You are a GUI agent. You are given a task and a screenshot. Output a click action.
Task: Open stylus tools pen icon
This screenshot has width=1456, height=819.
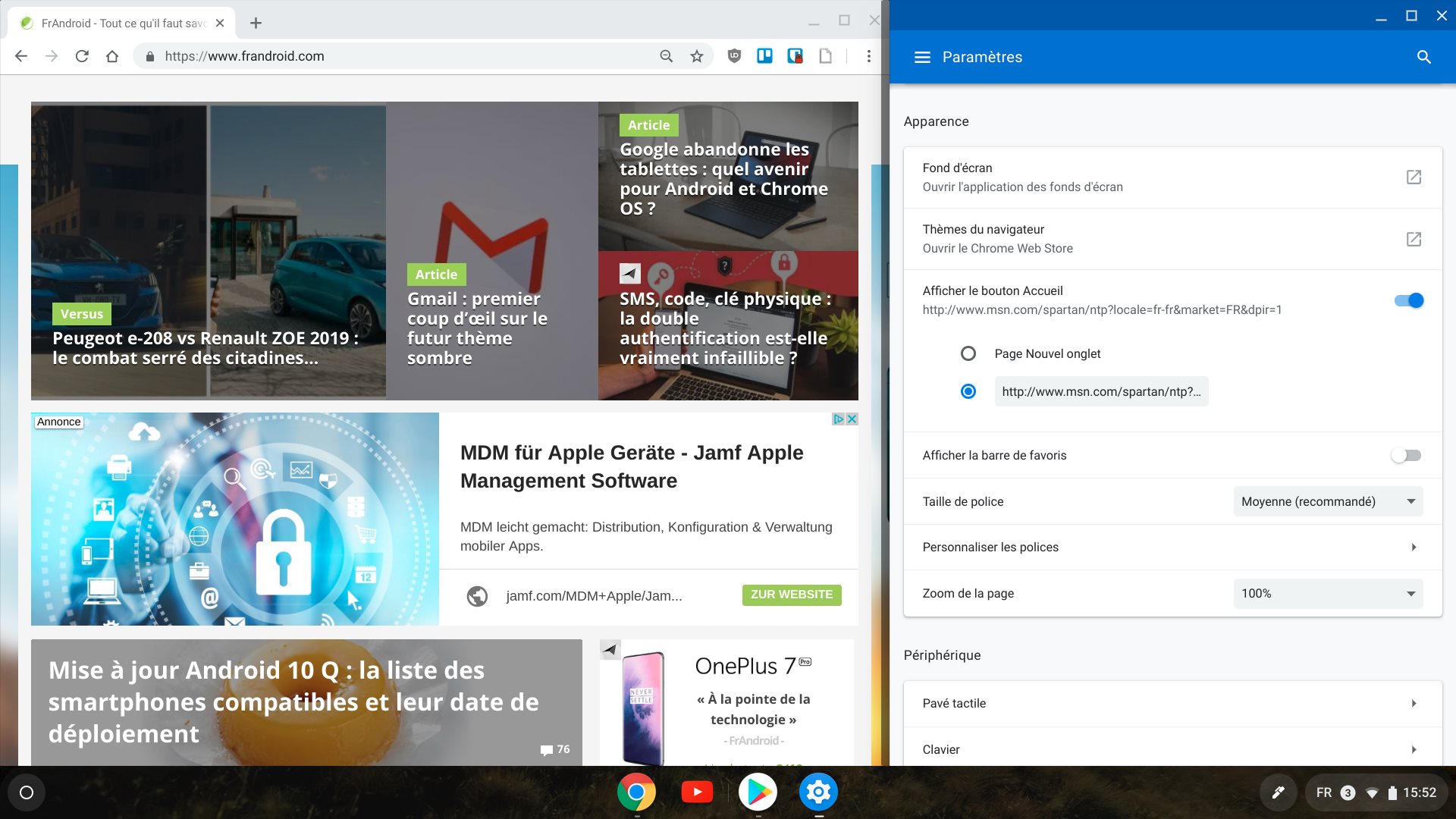pos(1278,792)
